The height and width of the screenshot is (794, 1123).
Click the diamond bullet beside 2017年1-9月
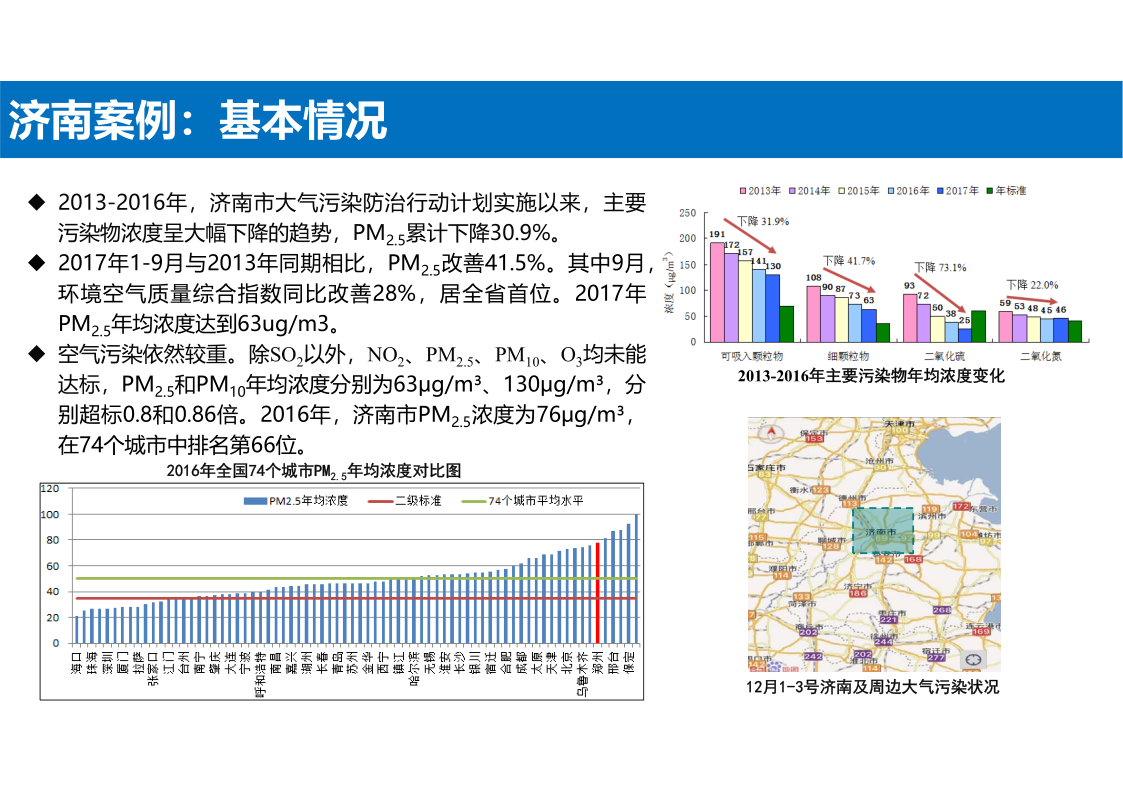coord(37,263)
